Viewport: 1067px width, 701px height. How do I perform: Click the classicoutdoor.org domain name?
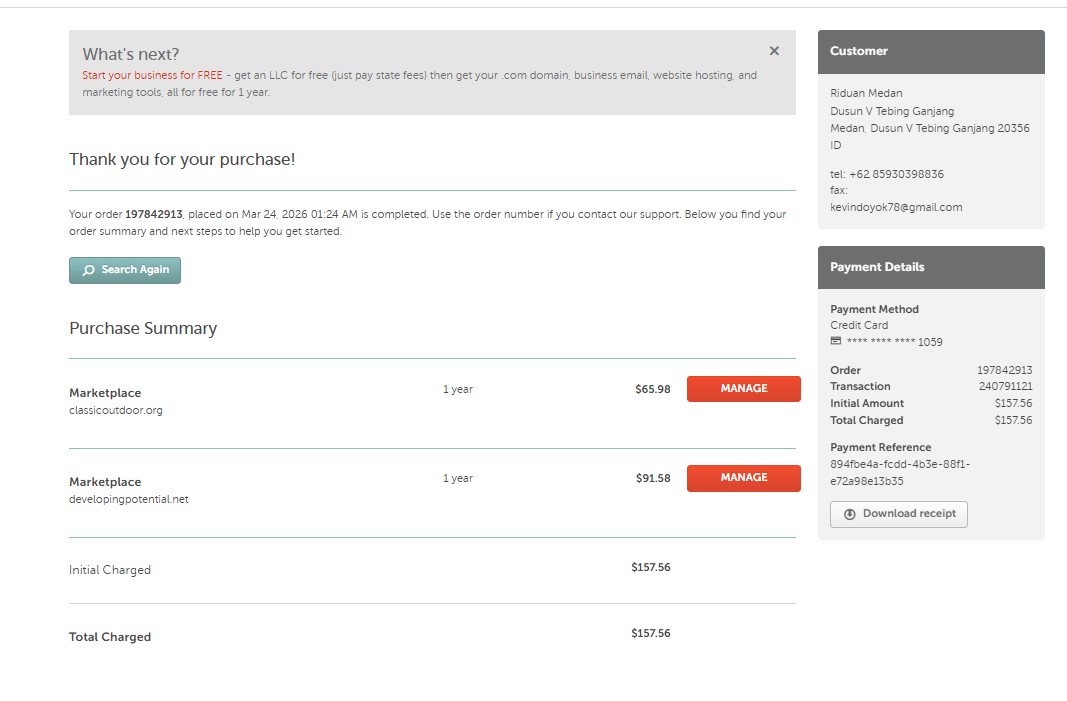click(x=116, y=410)
